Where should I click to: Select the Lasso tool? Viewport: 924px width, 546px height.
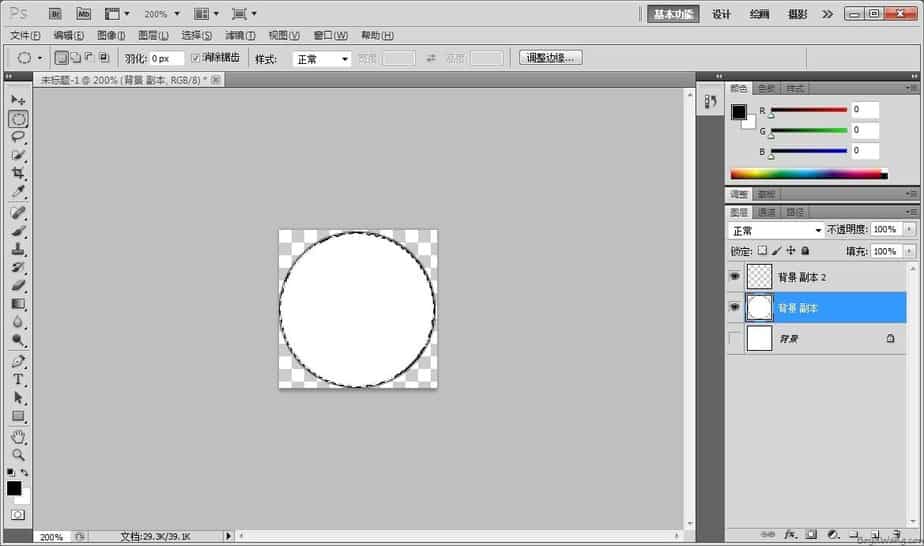coord(18,136)
